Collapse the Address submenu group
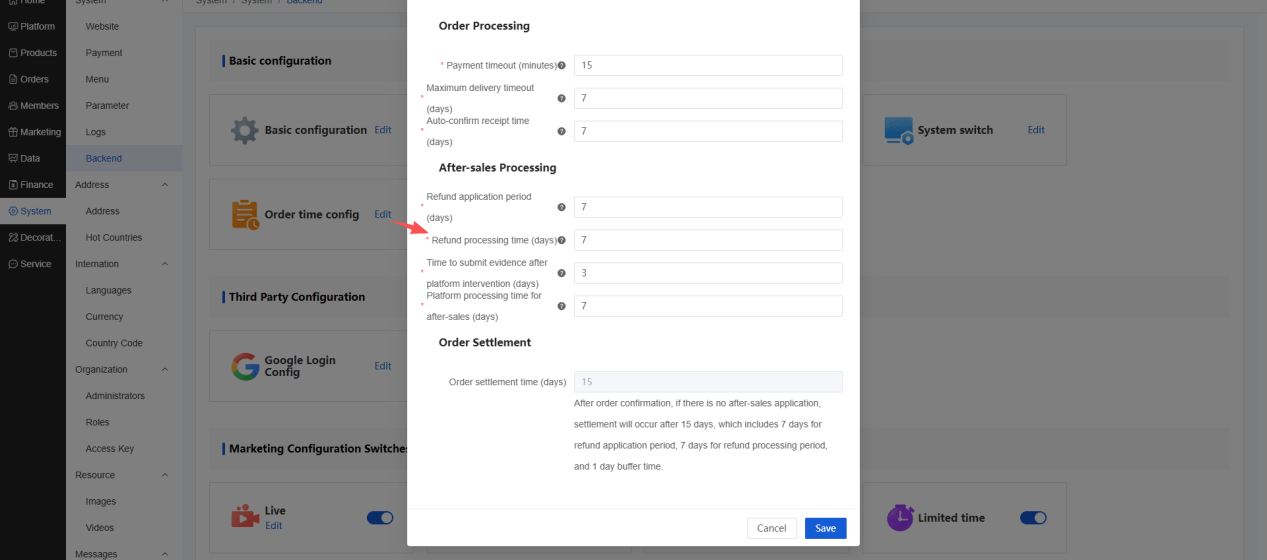The height and width of the screenshot is (560, 1267). [165, 185]
